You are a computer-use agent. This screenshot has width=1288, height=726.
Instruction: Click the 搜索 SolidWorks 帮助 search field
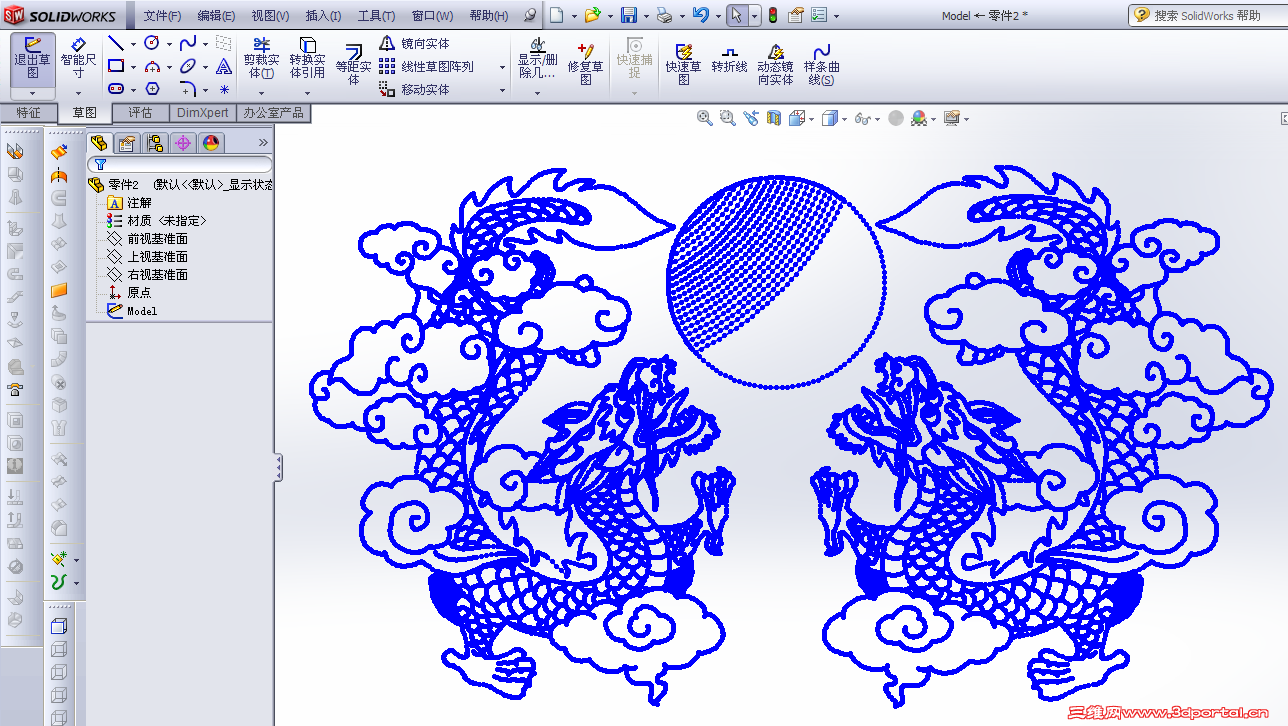(x=1207, y=15)
